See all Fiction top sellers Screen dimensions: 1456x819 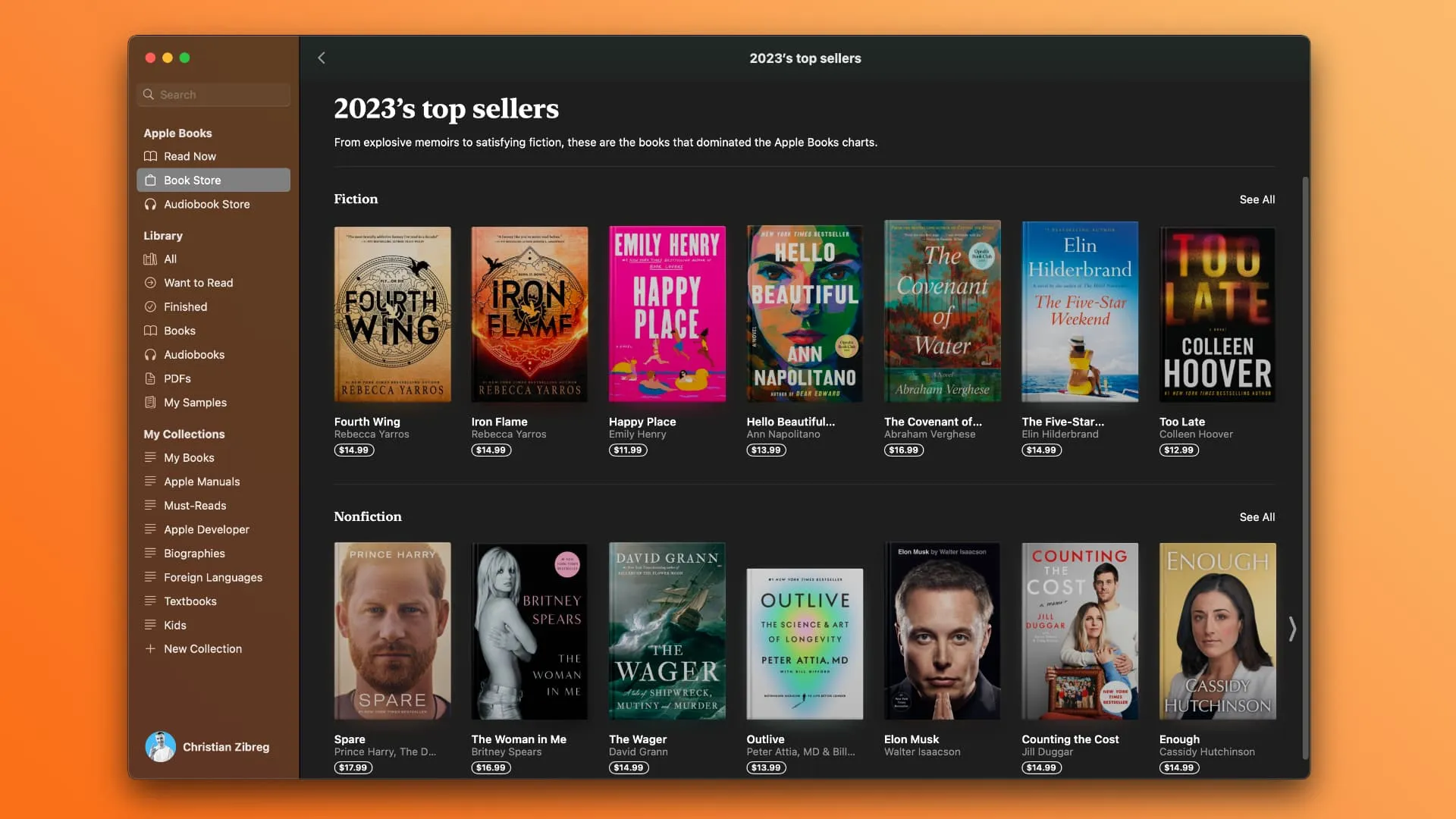(x=1257, y=199)
